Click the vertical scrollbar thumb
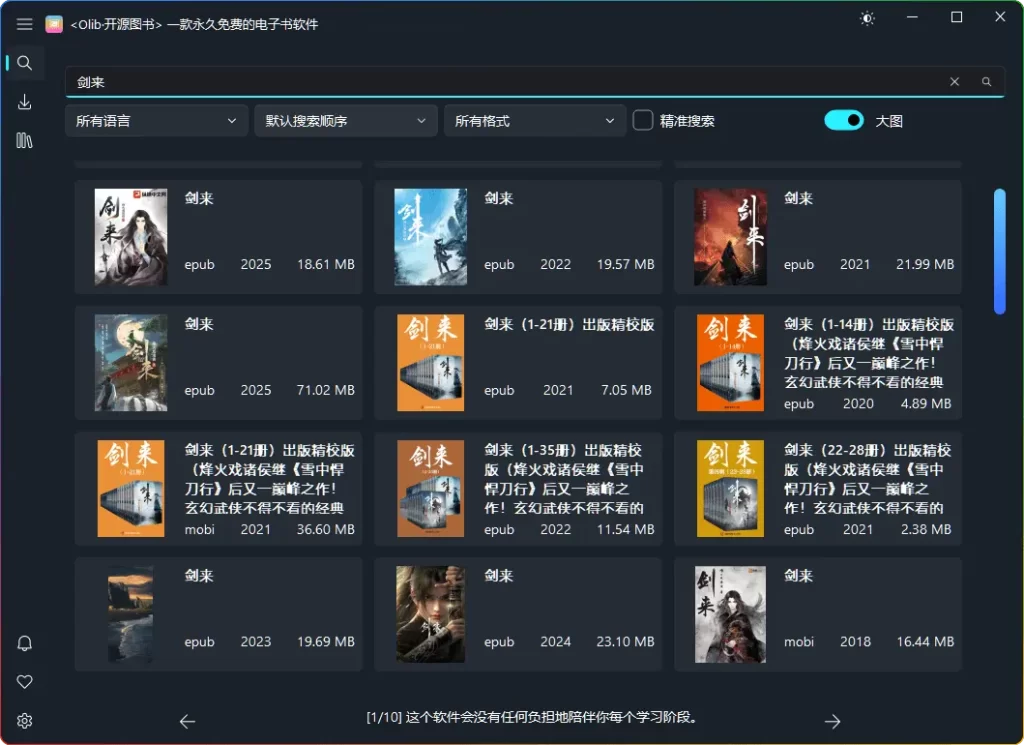The image size is (1024, 745). 1000,251
